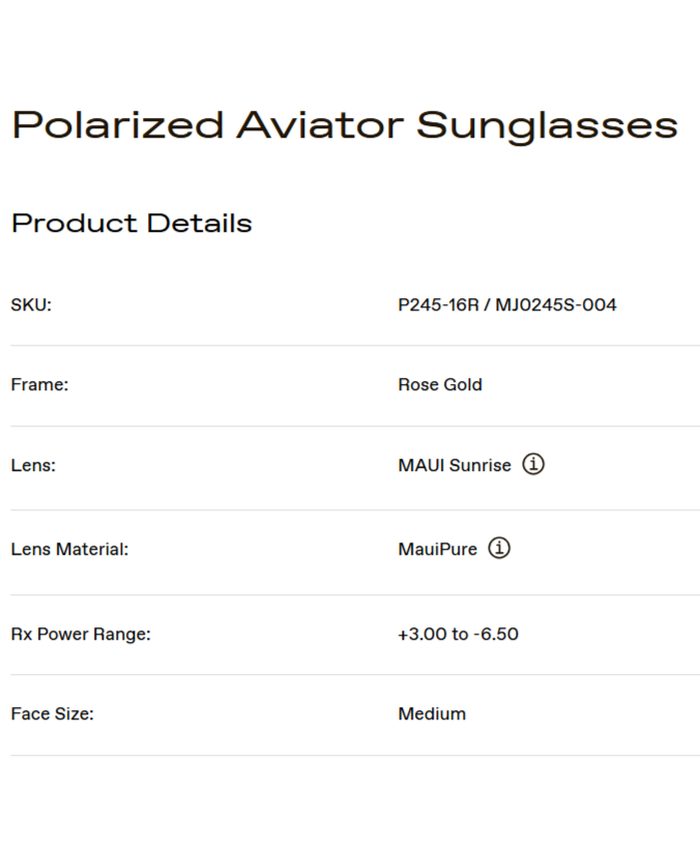Image resolution: width=700 pixels, height=850 pixels.
Task: Click the Lens label
Action: click(x=33, y=466)
